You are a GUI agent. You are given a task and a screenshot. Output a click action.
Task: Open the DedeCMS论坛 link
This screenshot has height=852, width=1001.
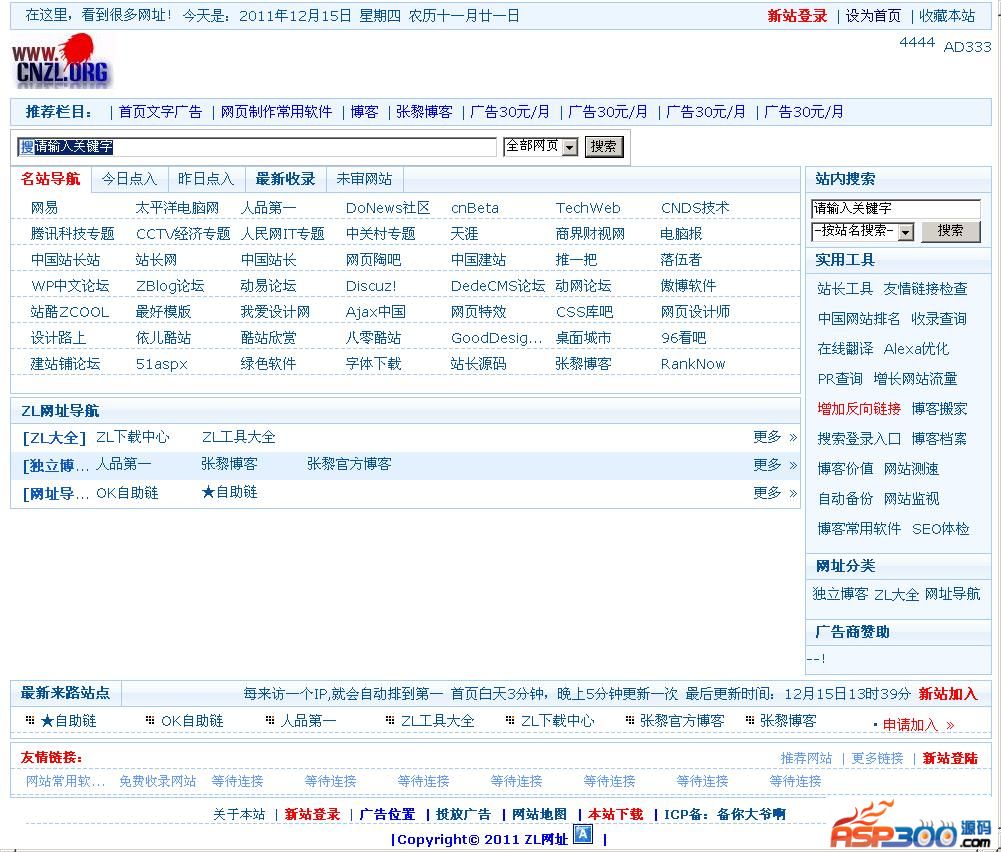(498, 286)
